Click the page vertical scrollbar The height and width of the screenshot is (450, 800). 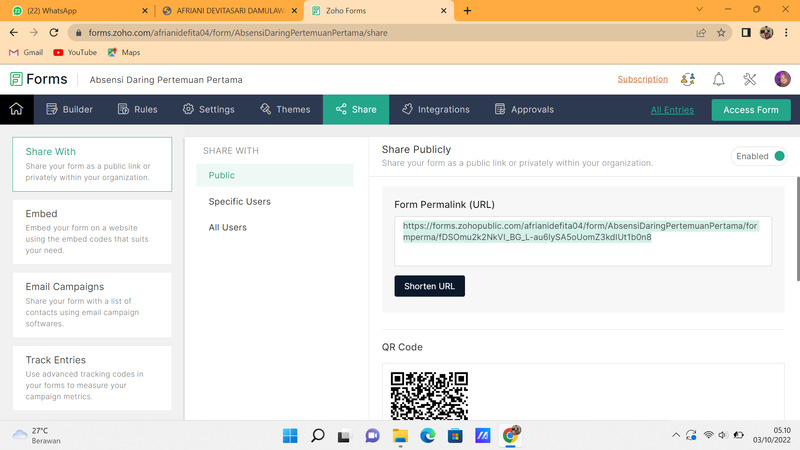tap(798, 229)
